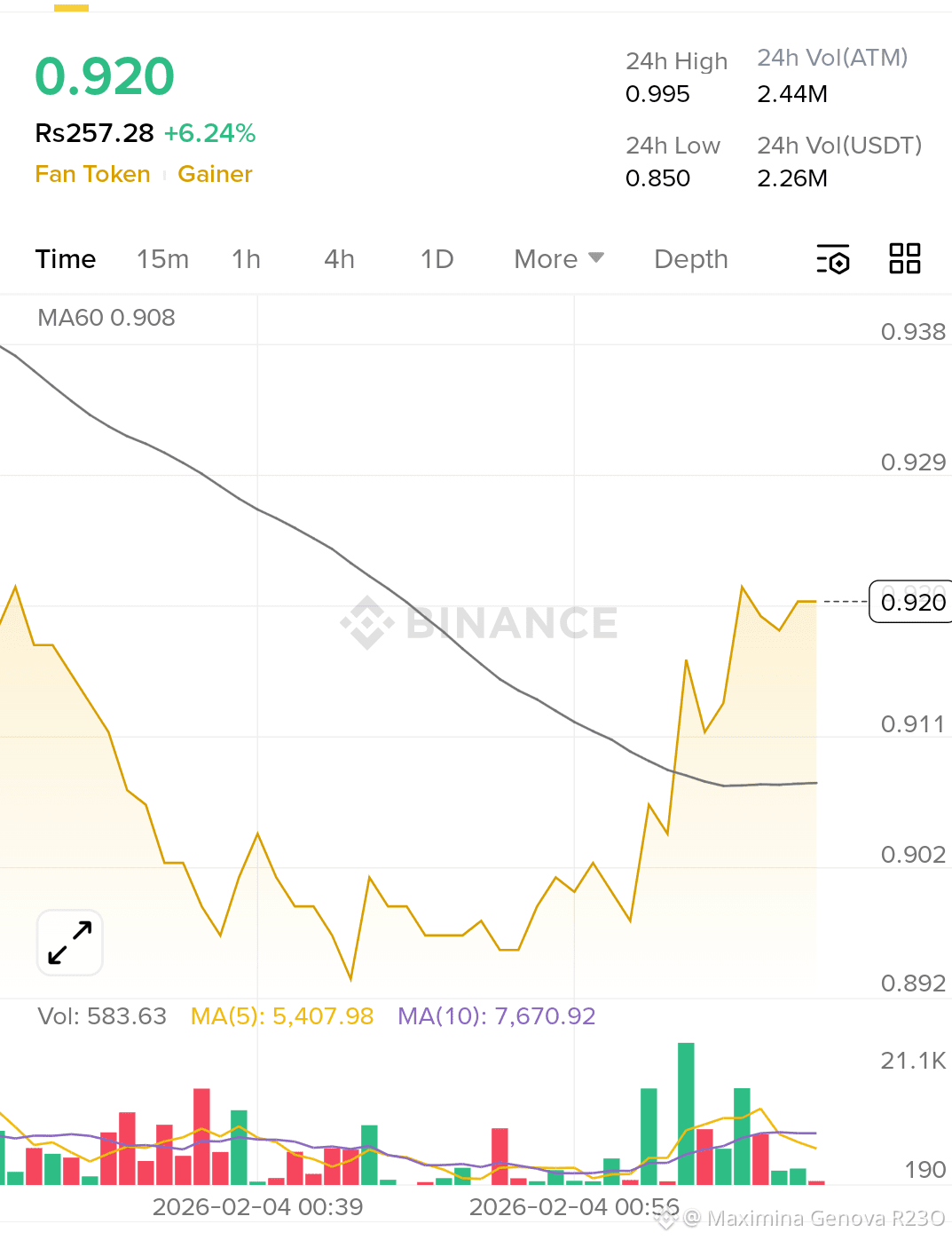
Task: Switch to the 1h interval
Action: tap(246, 259)
